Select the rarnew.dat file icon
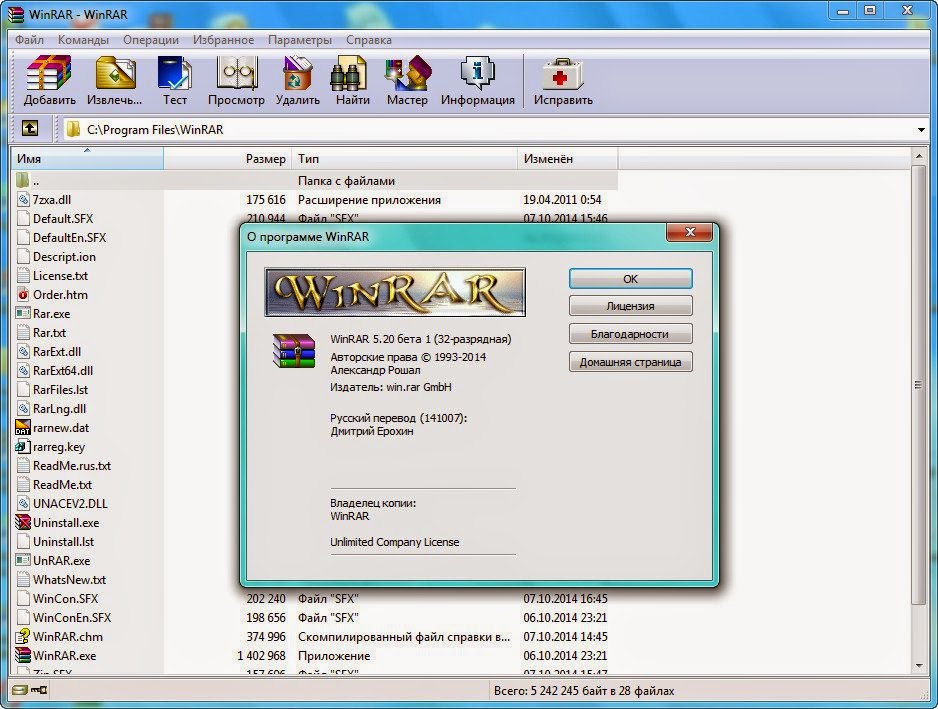This screenshot has width=938, height=709. [x=23, y=427]
